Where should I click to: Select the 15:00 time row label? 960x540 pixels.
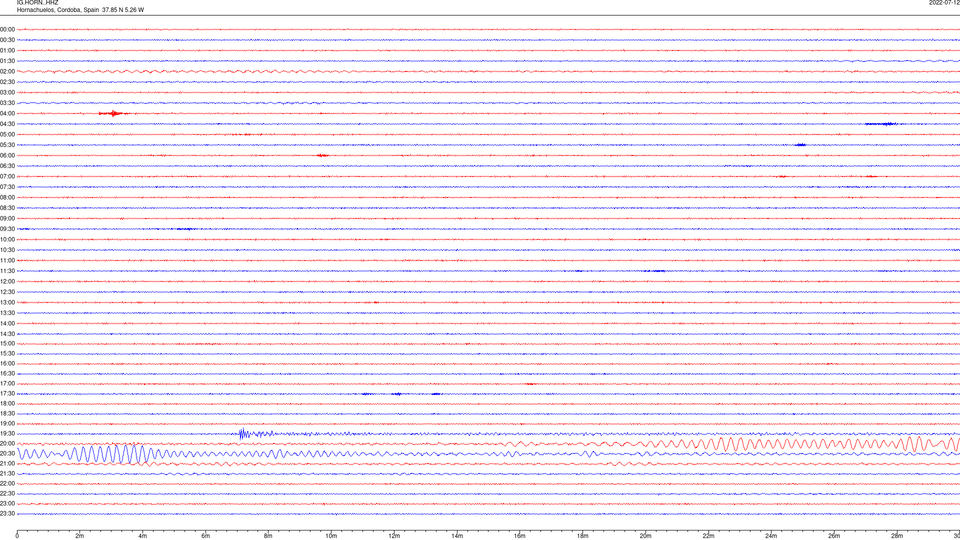7,343
